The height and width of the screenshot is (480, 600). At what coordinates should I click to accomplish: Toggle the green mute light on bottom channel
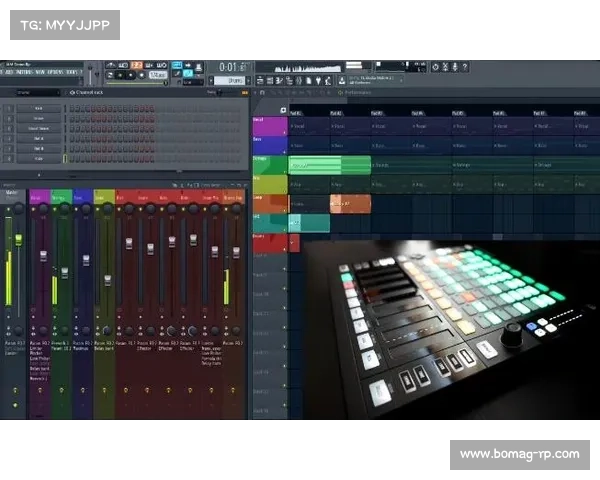pyautogui.click(x=66, y=158)
